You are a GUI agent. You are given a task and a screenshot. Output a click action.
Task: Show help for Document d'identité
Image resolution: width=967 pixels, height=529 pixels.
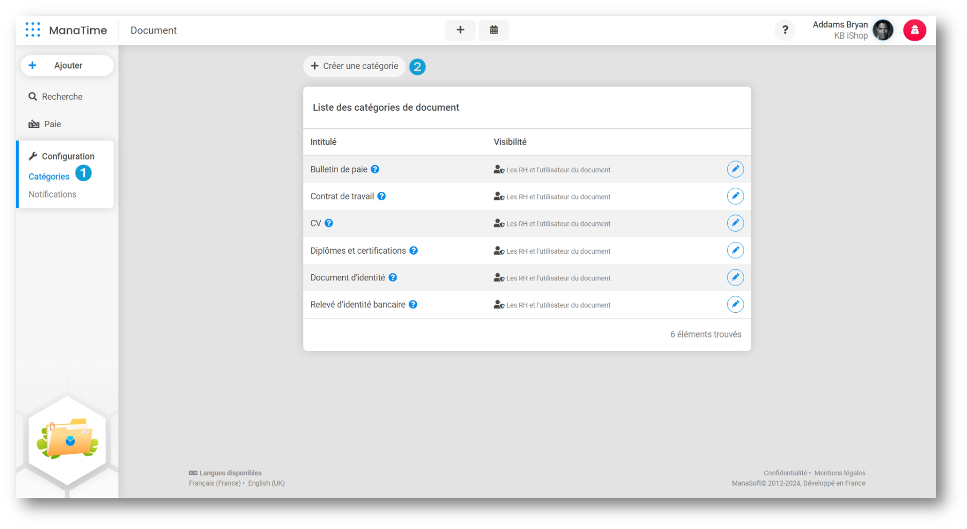[393, 277]
